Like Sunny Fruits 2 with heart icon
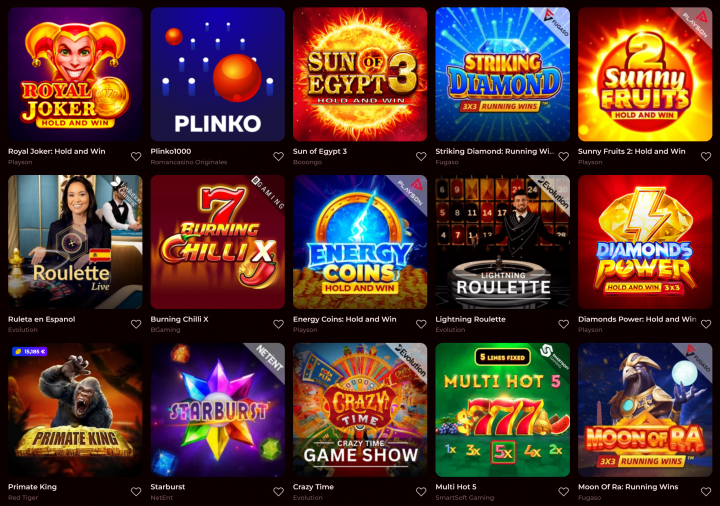The height and width of the screenshot is (506, 720). [x=706, y=157]
